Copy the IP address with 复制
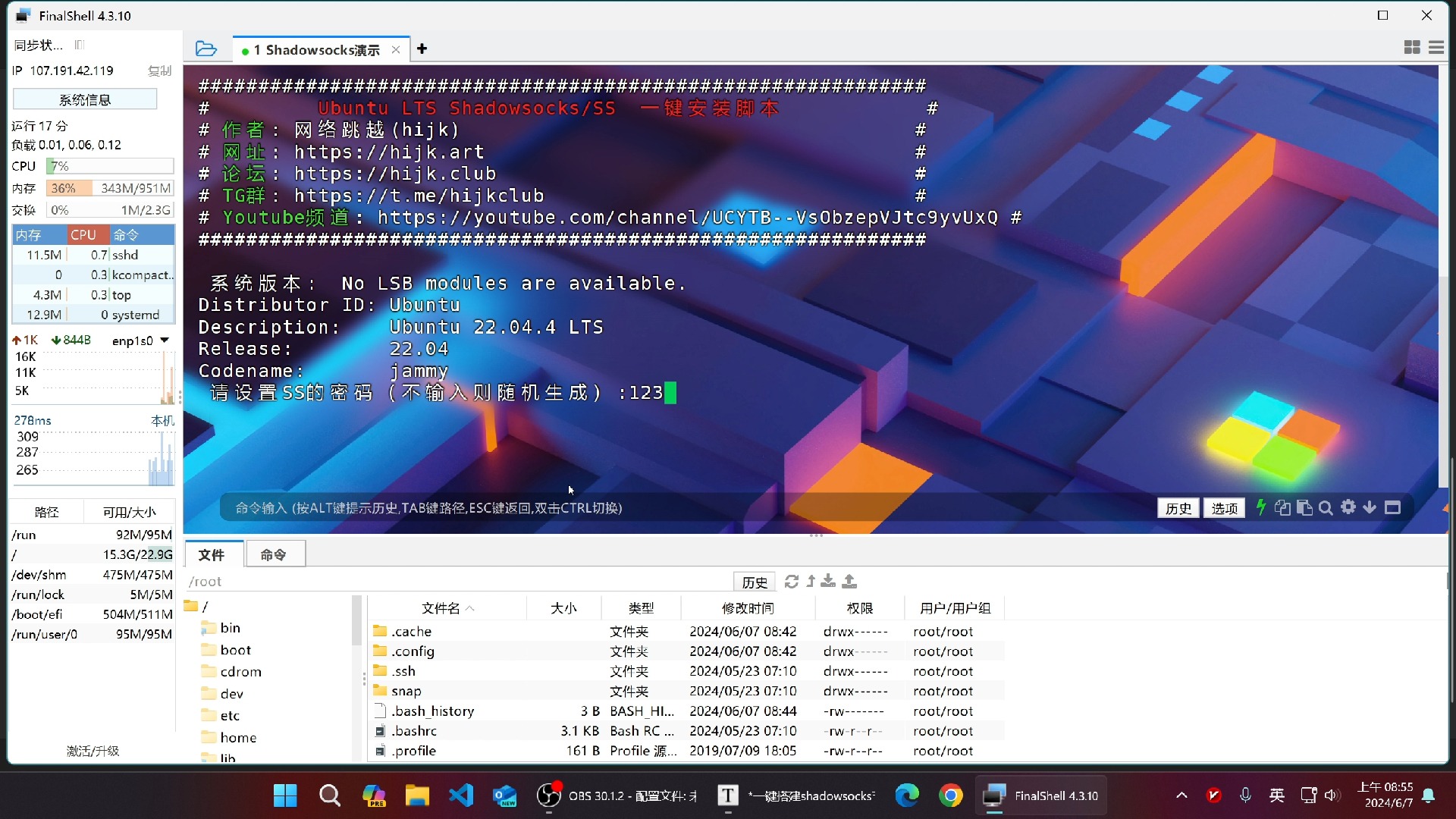The width and height of the screenshot is (1456, 819). 159,71
